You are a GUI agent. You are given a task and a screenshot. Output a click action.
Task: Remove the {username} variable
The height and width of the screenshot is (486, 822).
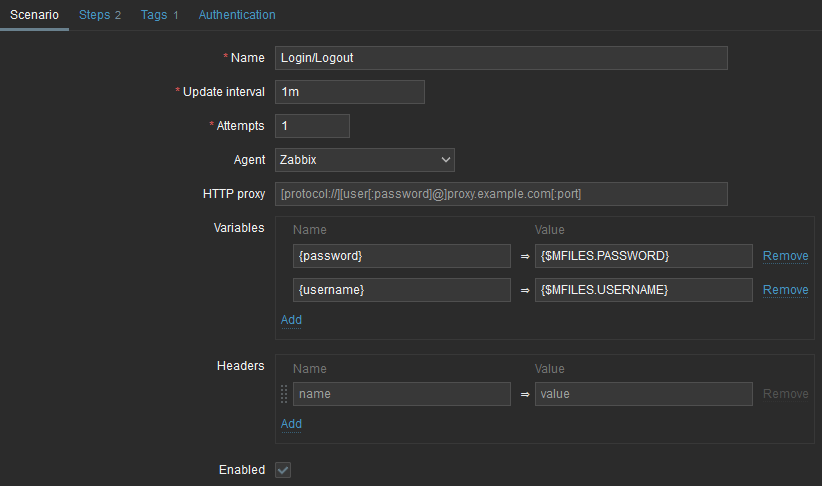[785, 290]
